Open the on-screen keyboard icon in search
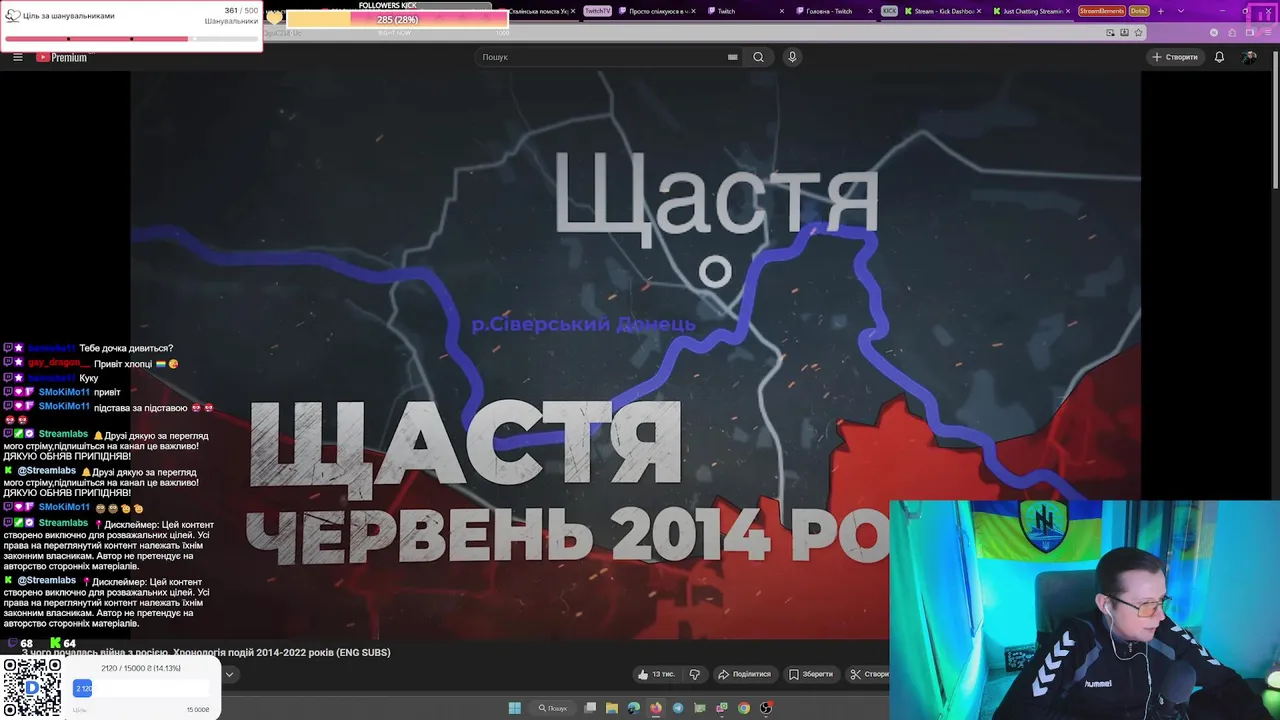This screenshot has width=1280, height=720. (x=733, y=57)
